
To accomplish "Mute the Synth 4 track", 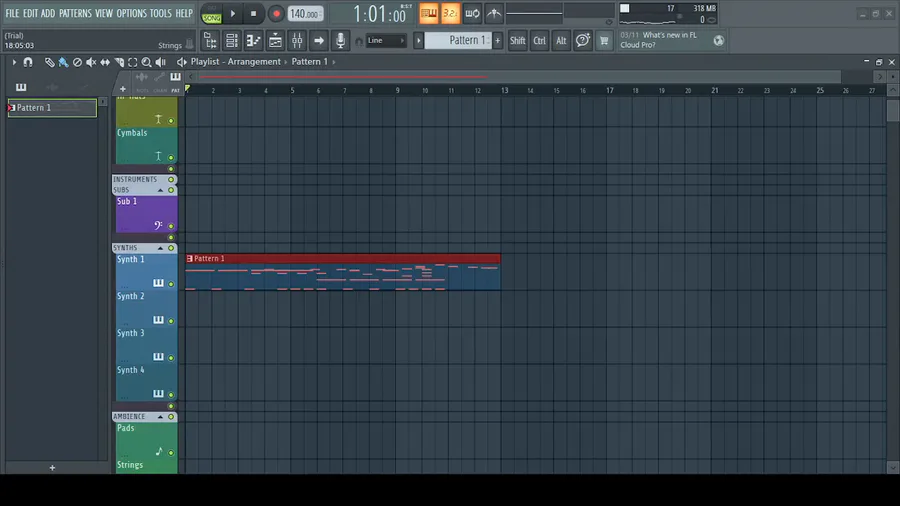I will [x=171, y=395].
